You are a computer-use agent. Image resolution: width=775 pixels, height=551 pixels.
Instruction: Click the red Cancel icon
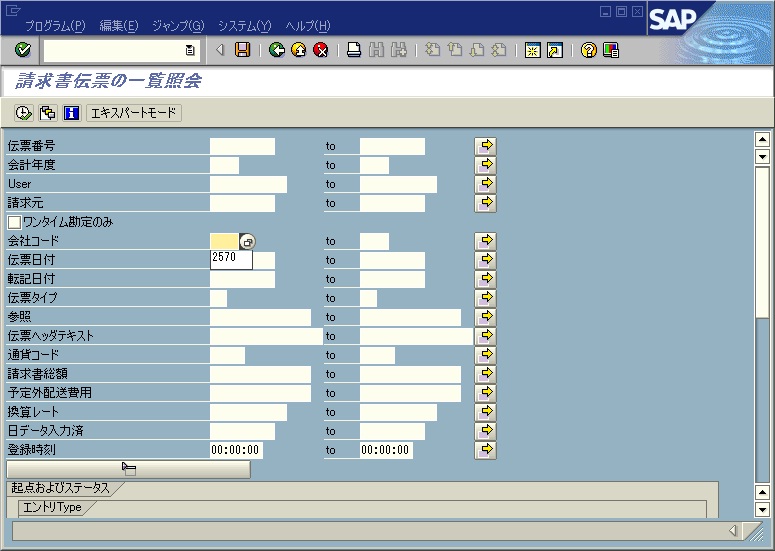point(320,50)
